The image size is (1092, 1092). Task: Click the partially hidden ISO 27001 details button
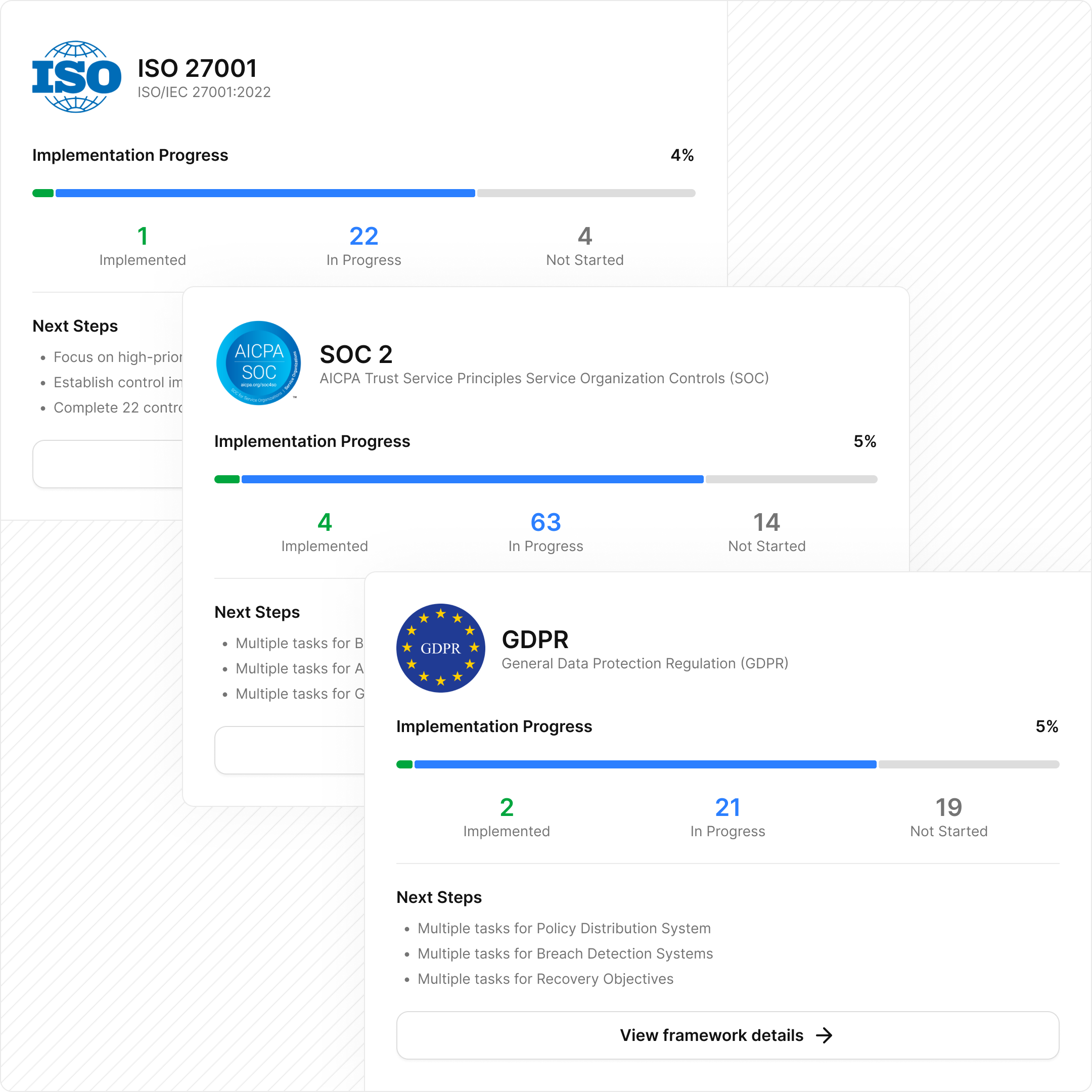[x=107, y=464]
